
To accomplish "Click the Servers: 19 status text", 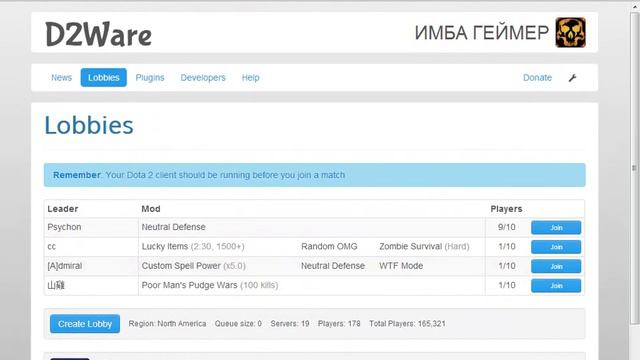I will coord(290,324).
